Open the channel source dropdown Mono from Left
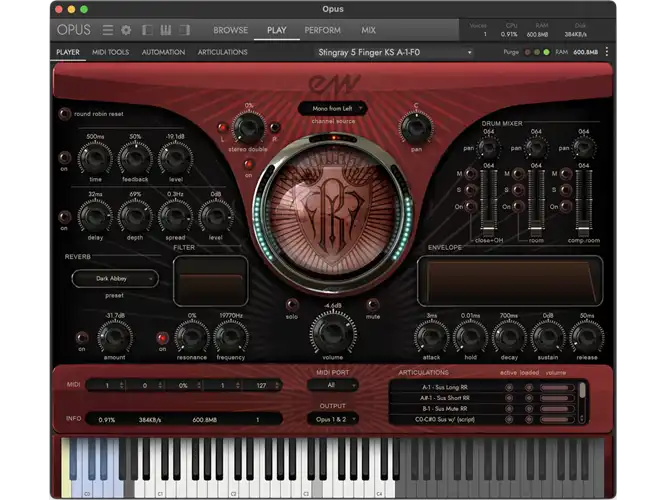The height and width of the screenshot is (500, 667). pyautogui.click(x=333, y=109)
